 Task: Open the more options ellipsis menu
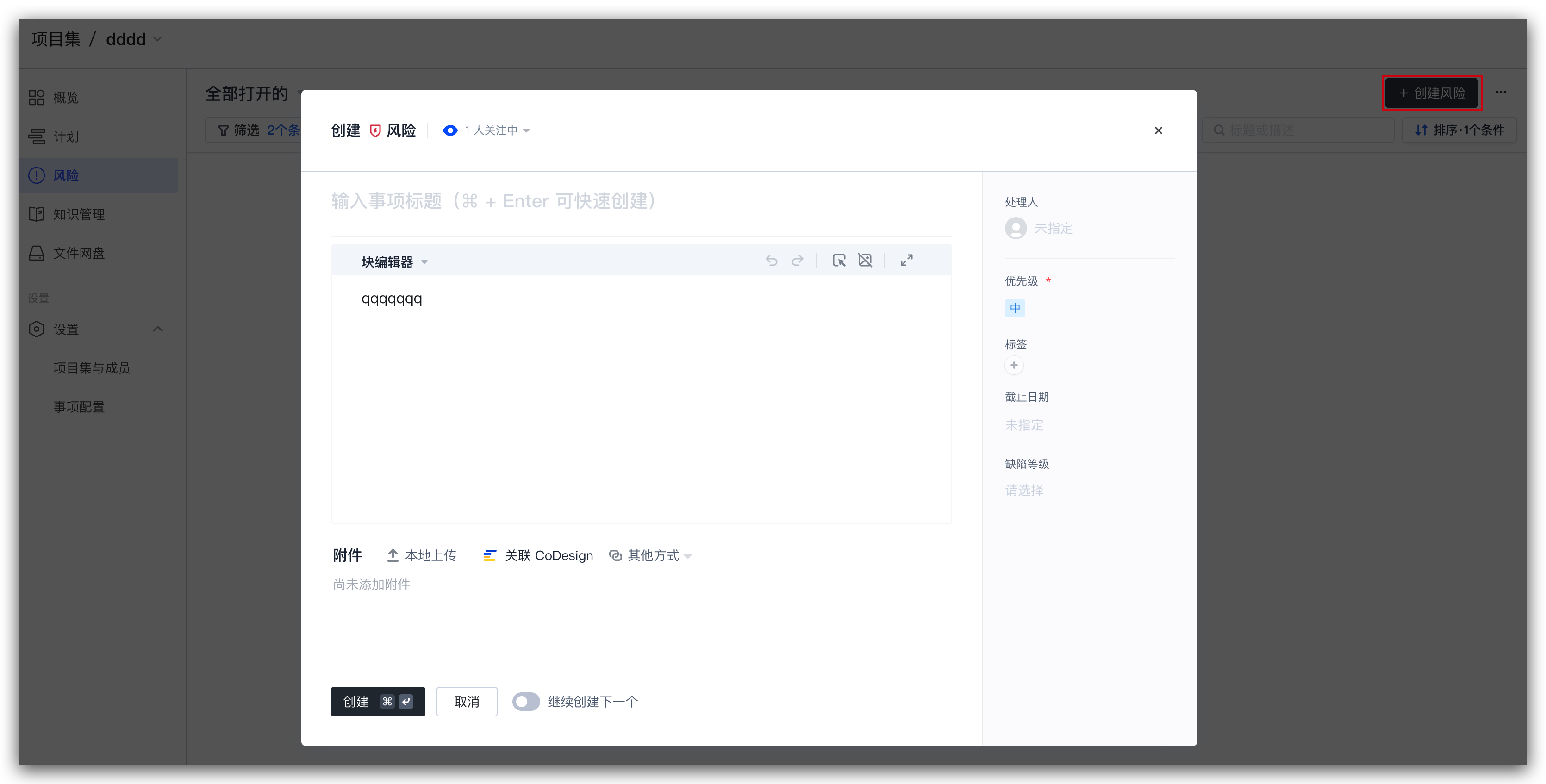[1500, 93]
